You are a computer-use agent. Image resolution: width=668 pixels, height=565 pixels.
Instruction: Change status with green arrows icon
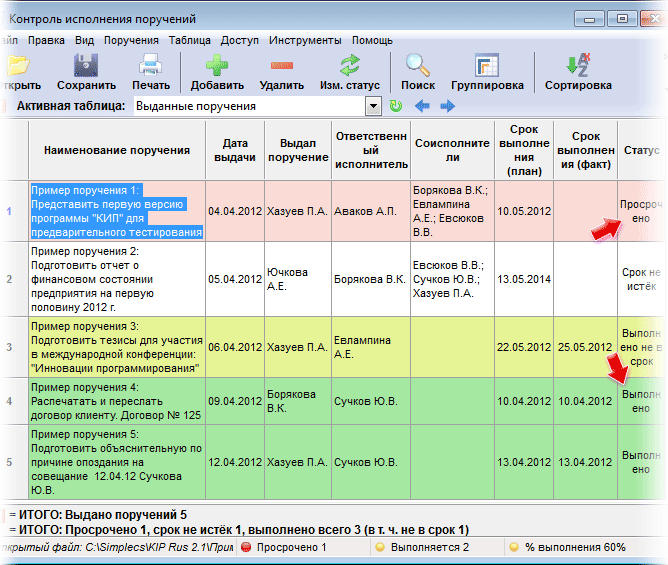pos(350,65)
